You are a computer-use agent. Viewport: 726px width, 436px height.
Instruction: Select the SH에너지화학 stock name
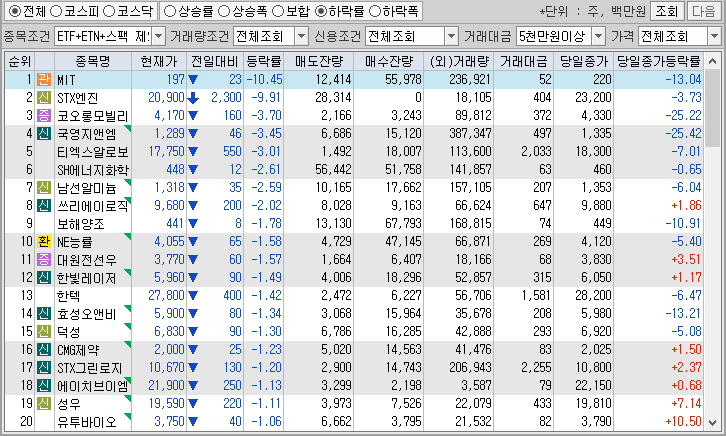click(93, 170)
